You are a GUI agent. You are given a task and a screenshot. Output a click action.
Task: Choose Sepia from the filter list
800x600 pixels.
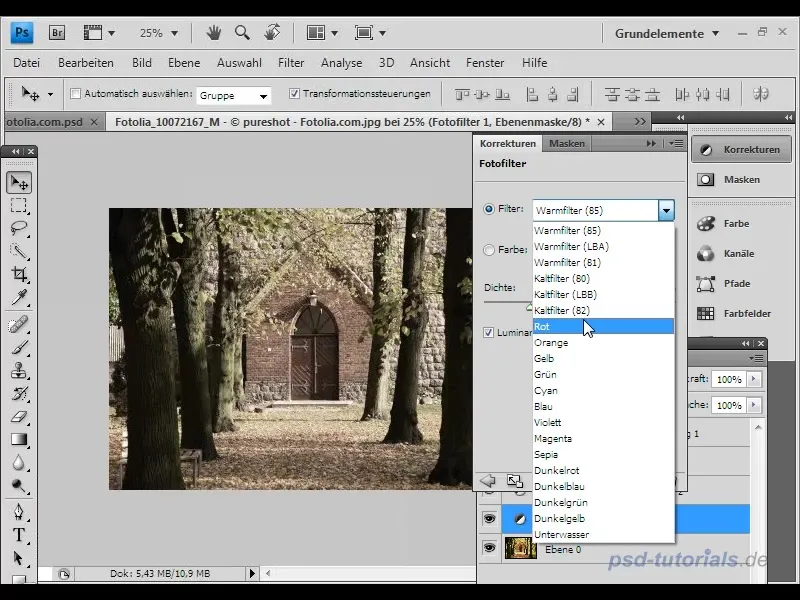pyautogui.click(x=603, y=455)
